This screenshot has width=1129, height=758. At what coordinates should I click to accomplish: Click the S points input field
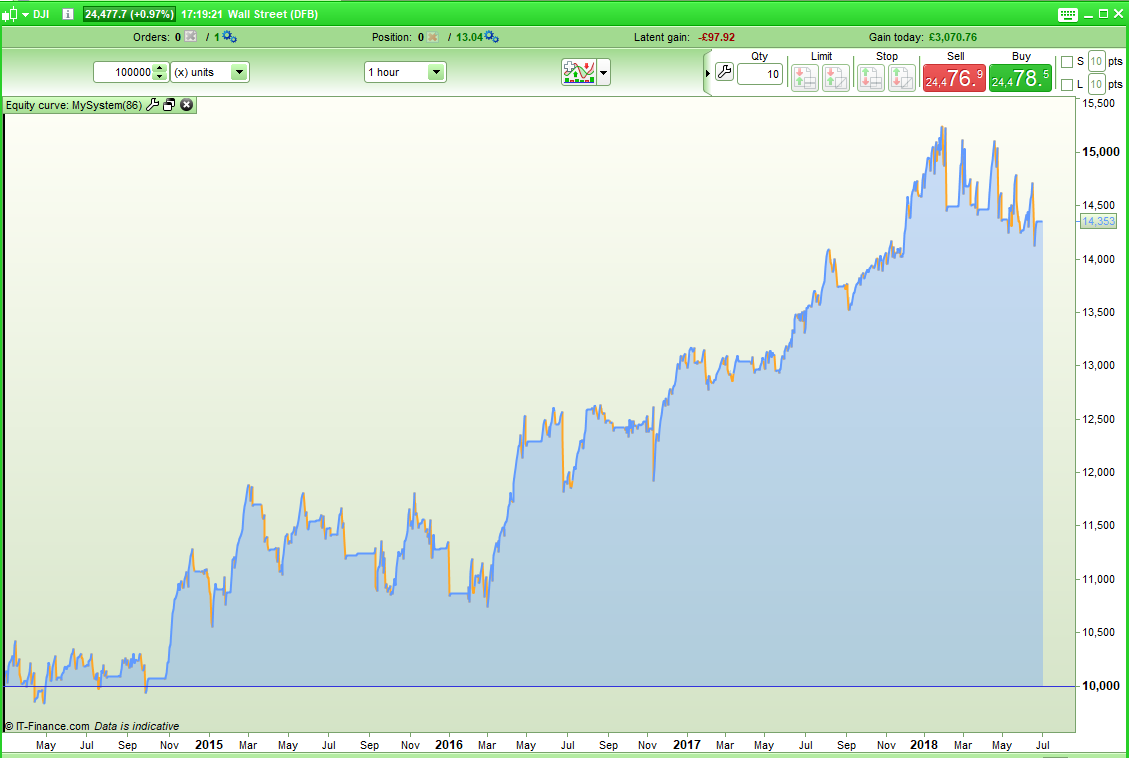pyautogui.click(x=1096, y=61)
